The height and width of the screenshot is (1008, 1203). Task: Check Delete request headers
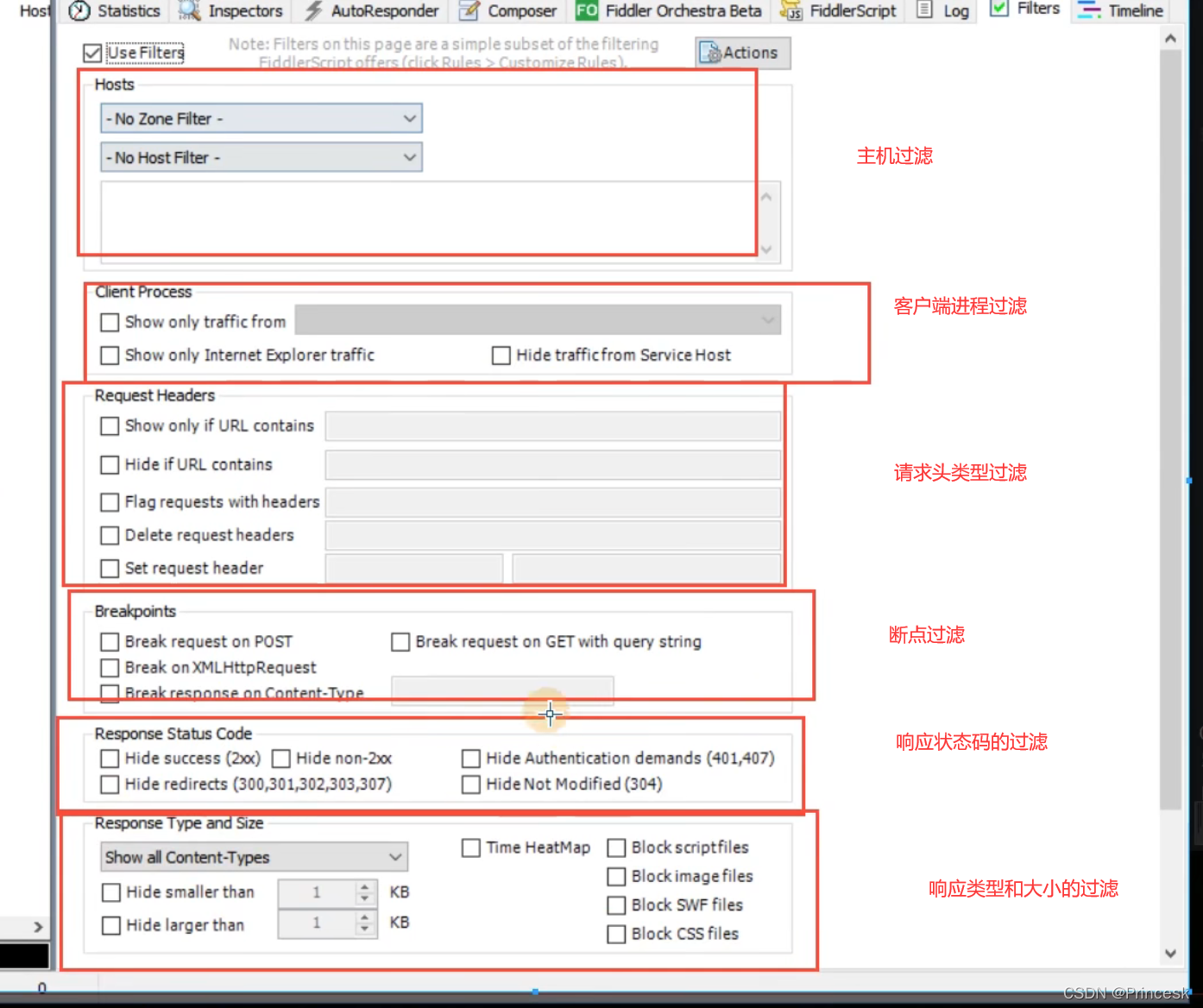pyautogui.click(x=110, y=536)
